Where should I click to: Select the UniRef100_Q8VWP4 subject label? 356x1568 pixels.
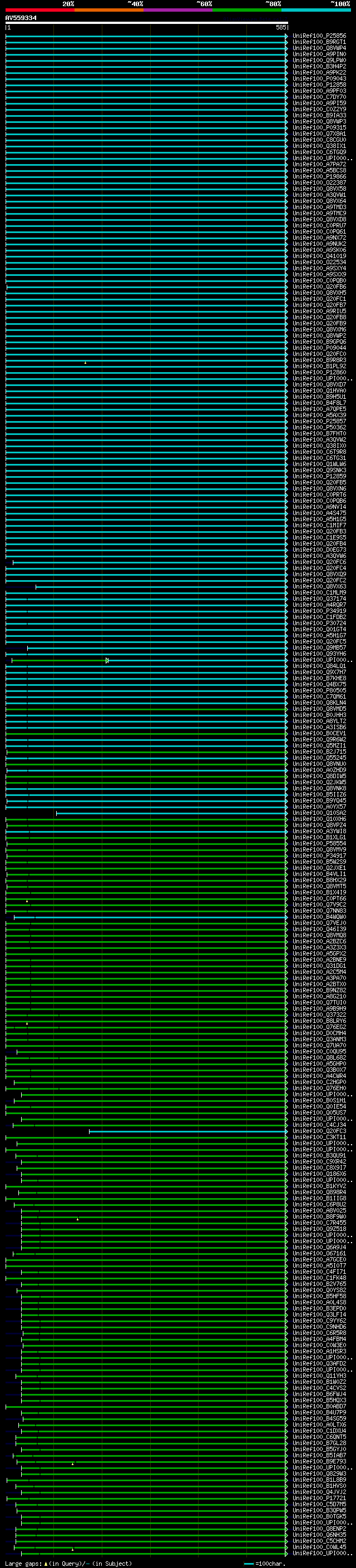tap(319, 49)
